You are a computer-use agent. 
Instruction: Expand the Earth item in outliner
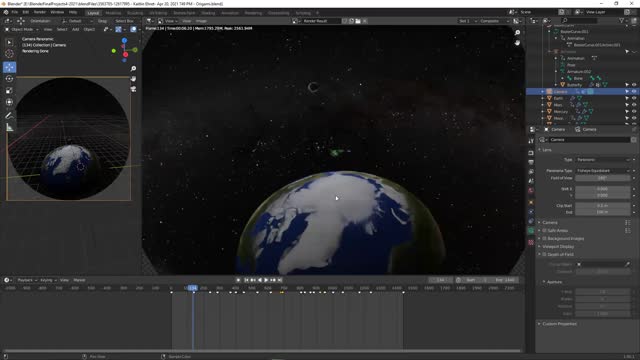tap(542, 98)
